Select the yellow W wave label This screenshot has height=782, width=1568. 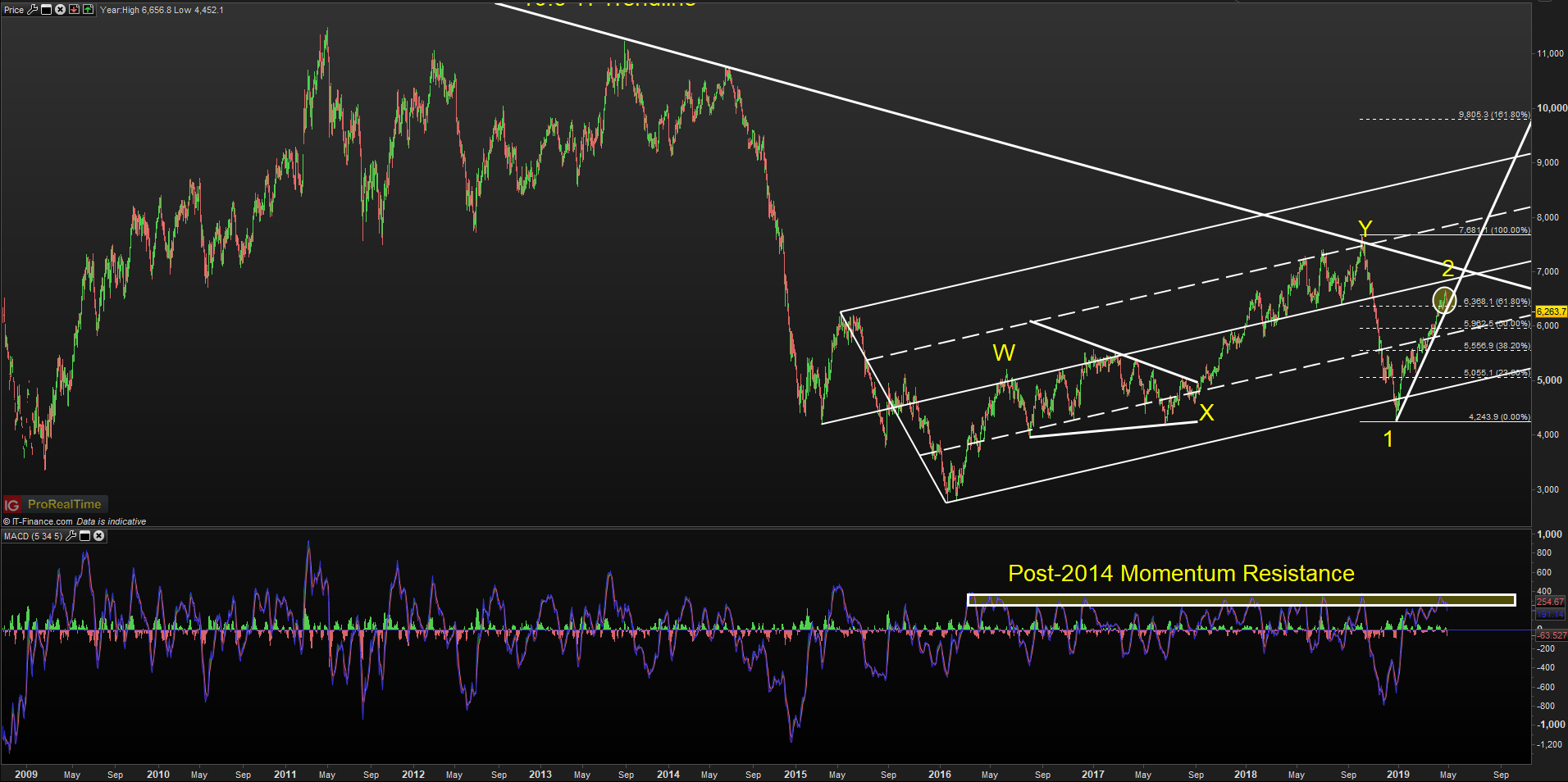1004,352
